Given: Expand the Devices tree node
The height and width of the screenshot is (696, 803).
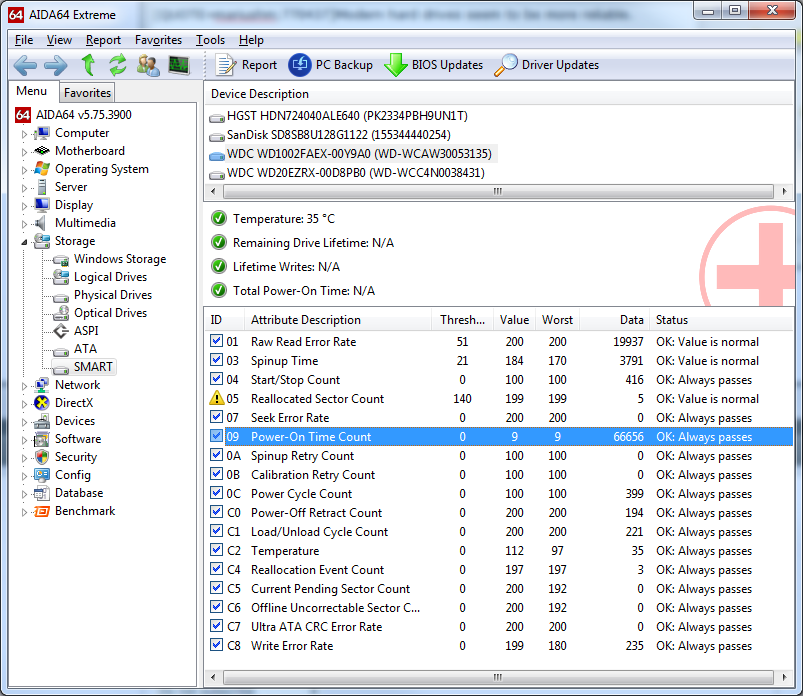Looking at the screenshot, I should click(24, 422).
